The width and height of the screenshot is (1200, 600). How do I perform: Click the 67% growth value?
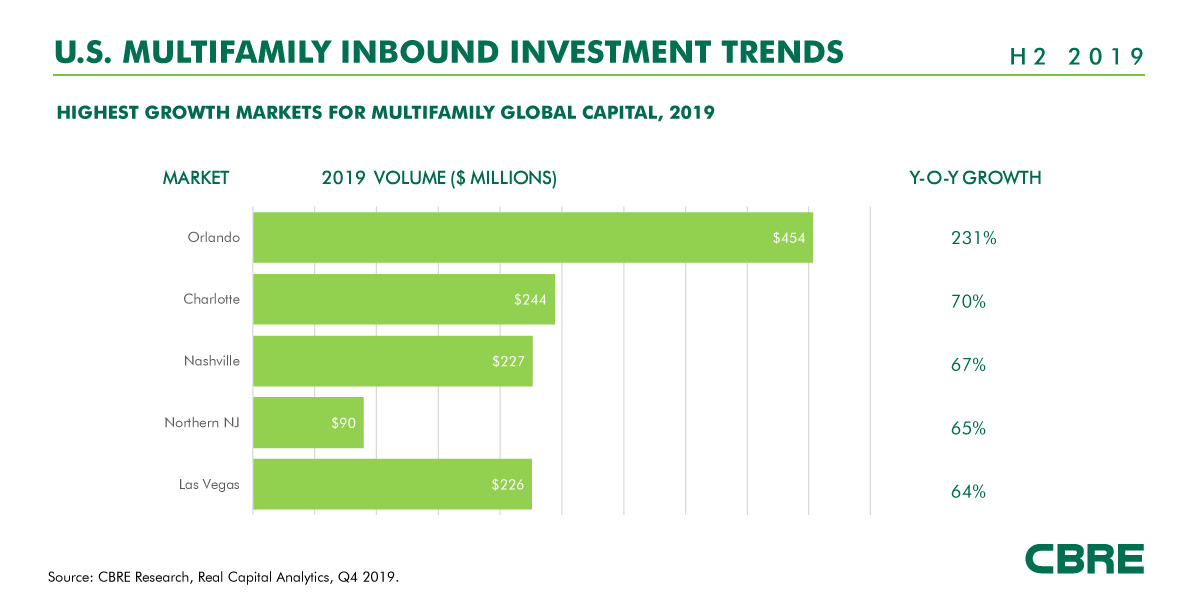tap(969, 365)
